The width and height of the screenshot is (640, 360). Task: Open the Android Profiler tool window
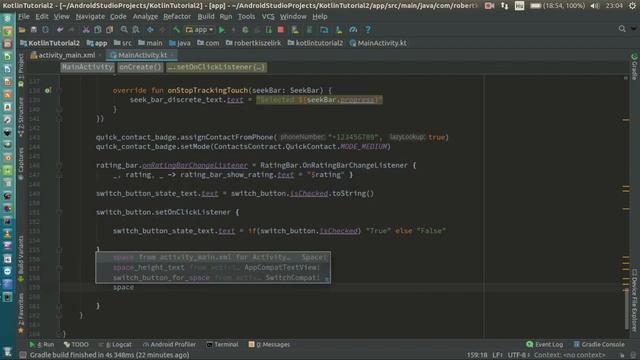(x=169, y=344)
